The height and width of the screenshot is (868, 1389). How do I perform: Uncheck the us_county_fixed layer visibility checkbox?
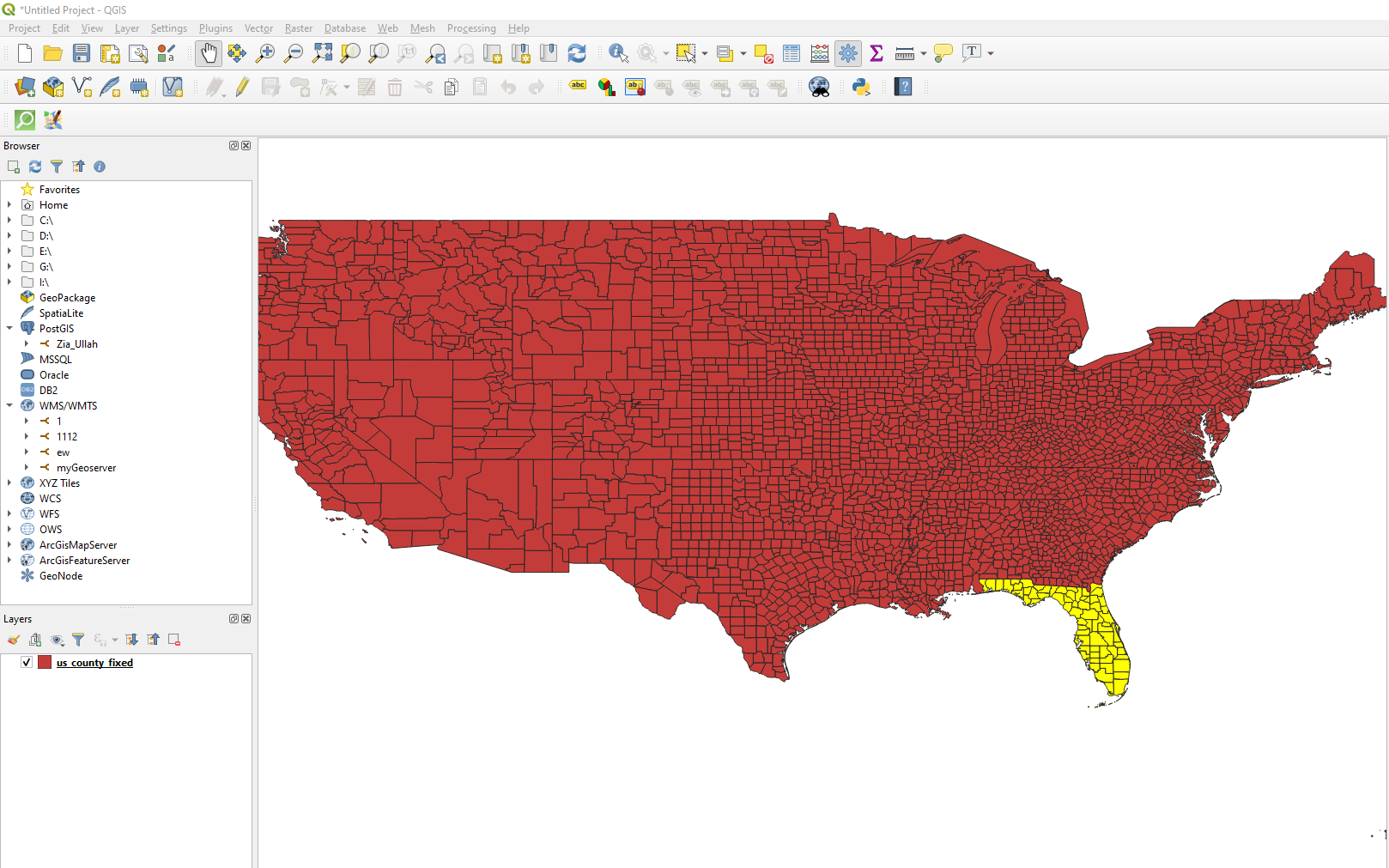27,662
